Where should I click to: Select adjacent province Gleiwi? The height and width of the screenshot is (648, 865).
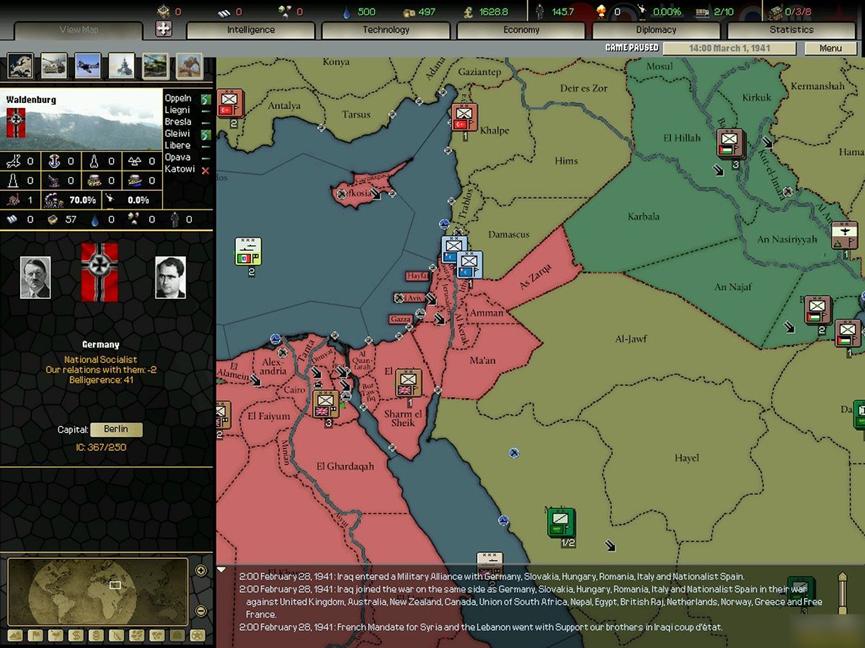177,133
